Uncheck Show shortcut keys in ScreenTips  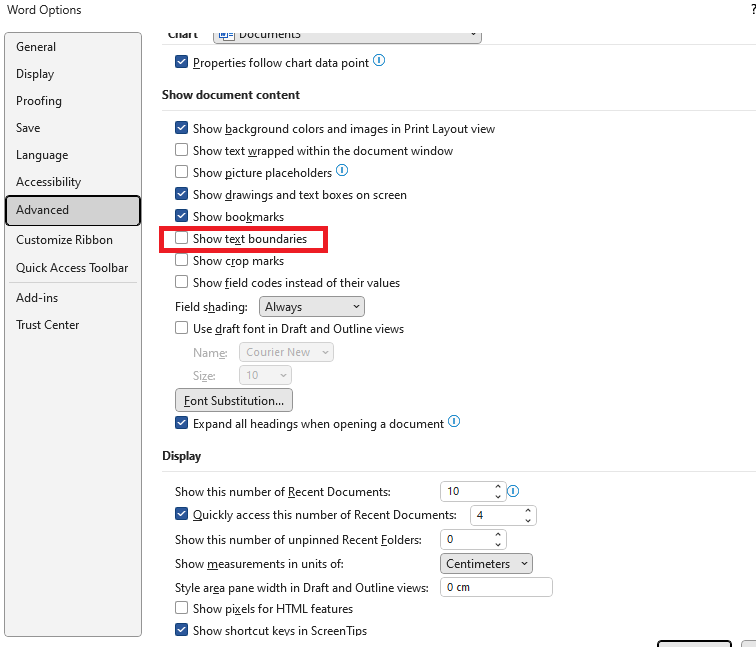pyautogui.click(x=181, y=630)
